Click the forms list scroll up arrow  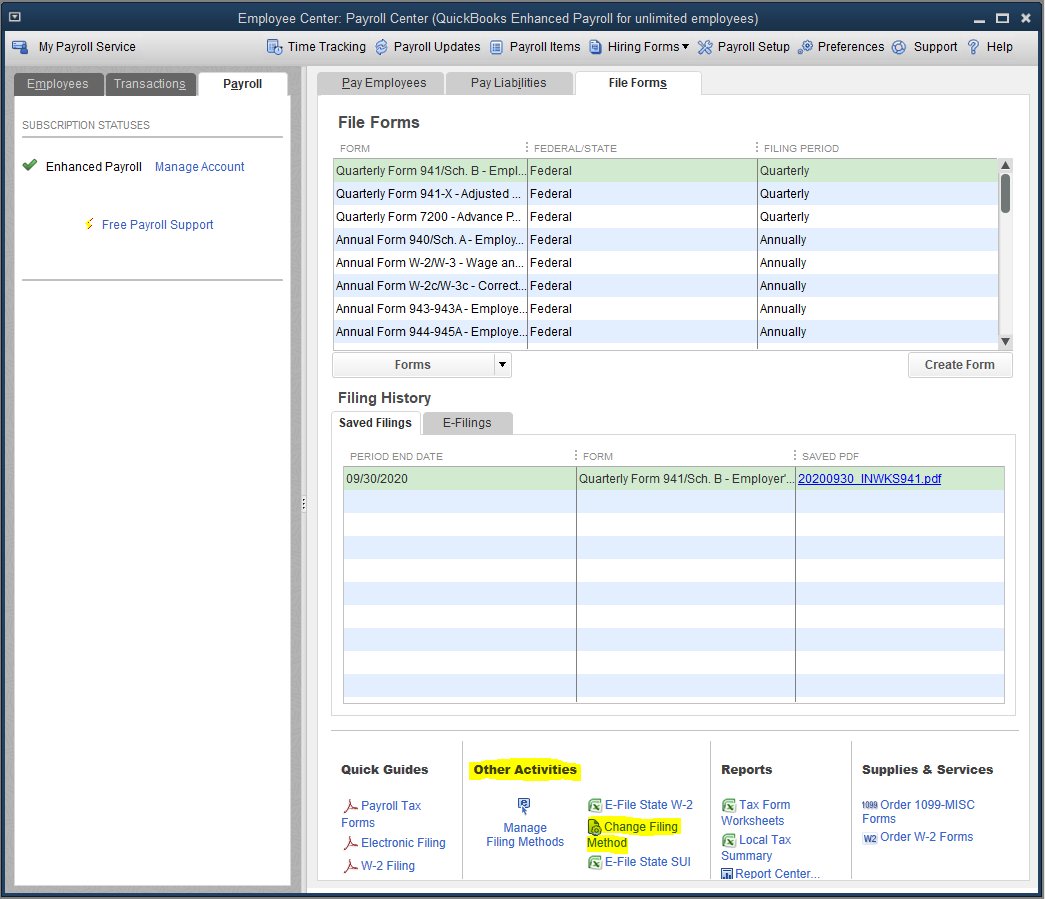1006,165
